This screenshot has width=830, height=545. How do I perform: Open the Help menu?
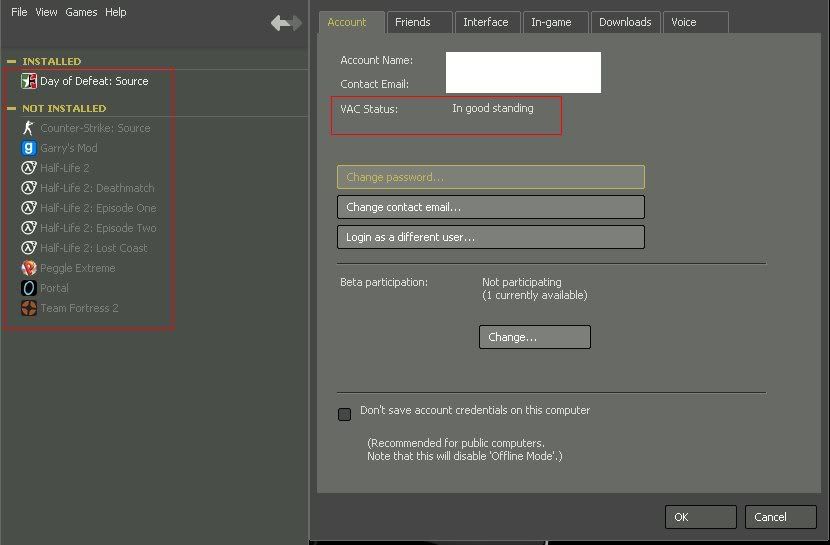(x=115, y=12)
